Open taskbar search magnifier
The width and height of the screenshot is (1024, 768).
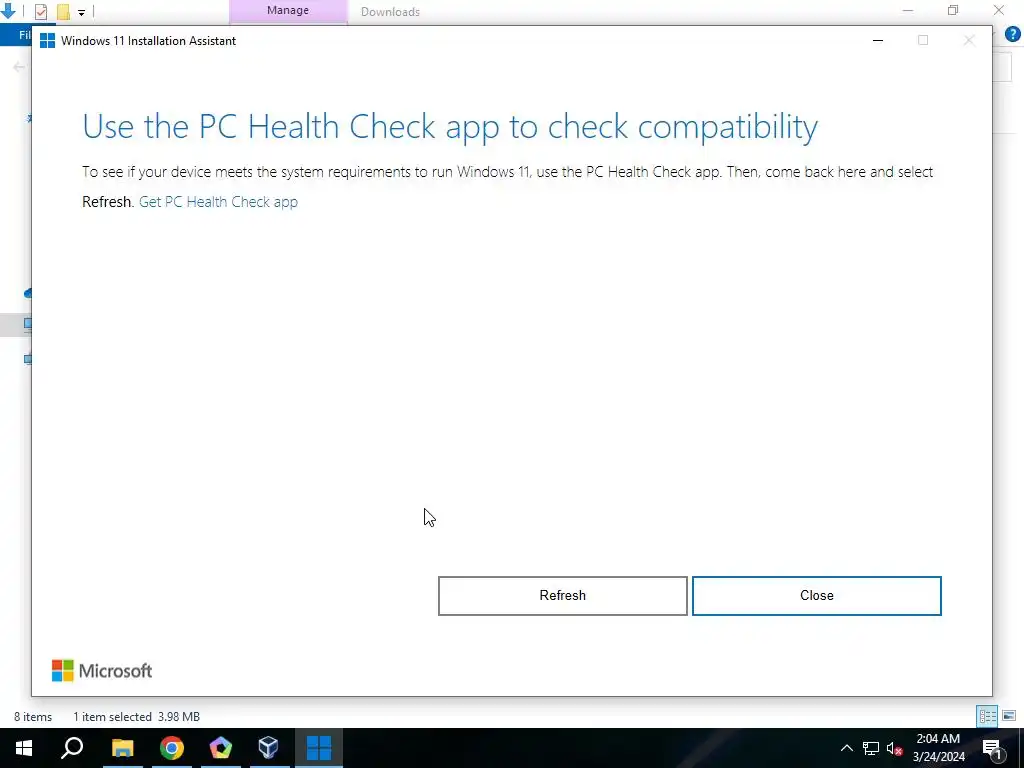pos(72,748)
